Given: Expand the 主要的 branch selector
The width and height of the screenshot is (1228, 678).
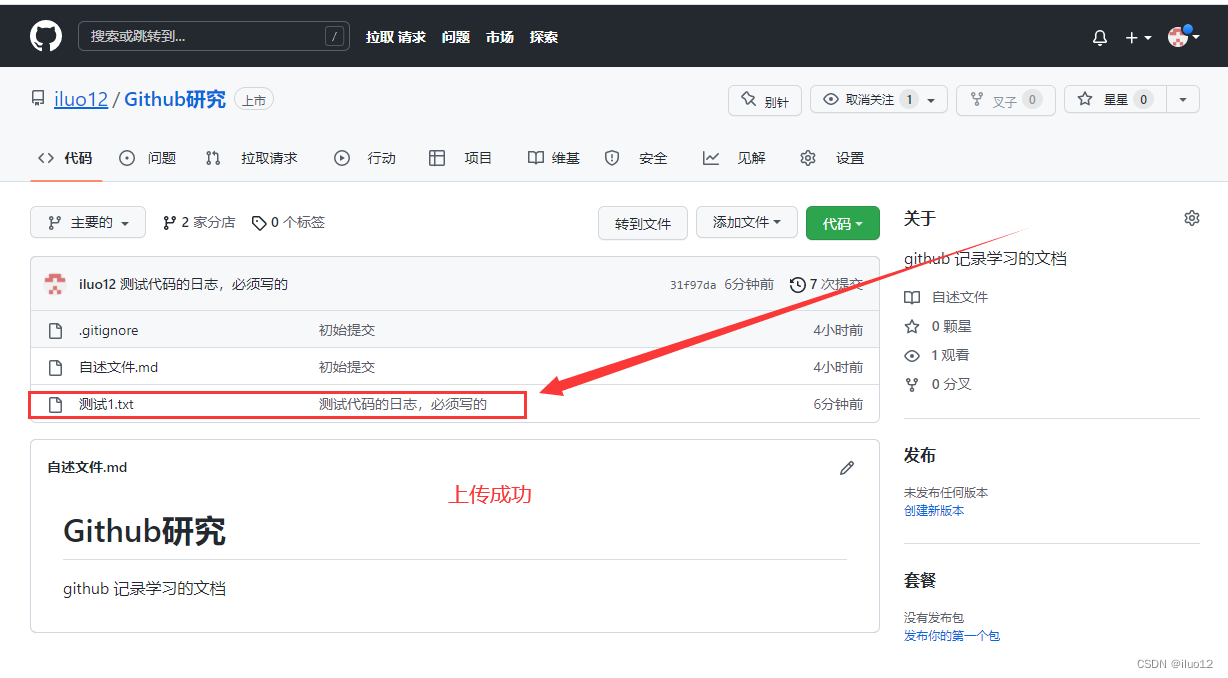Looking at the screenshot, I should point(88,223).
